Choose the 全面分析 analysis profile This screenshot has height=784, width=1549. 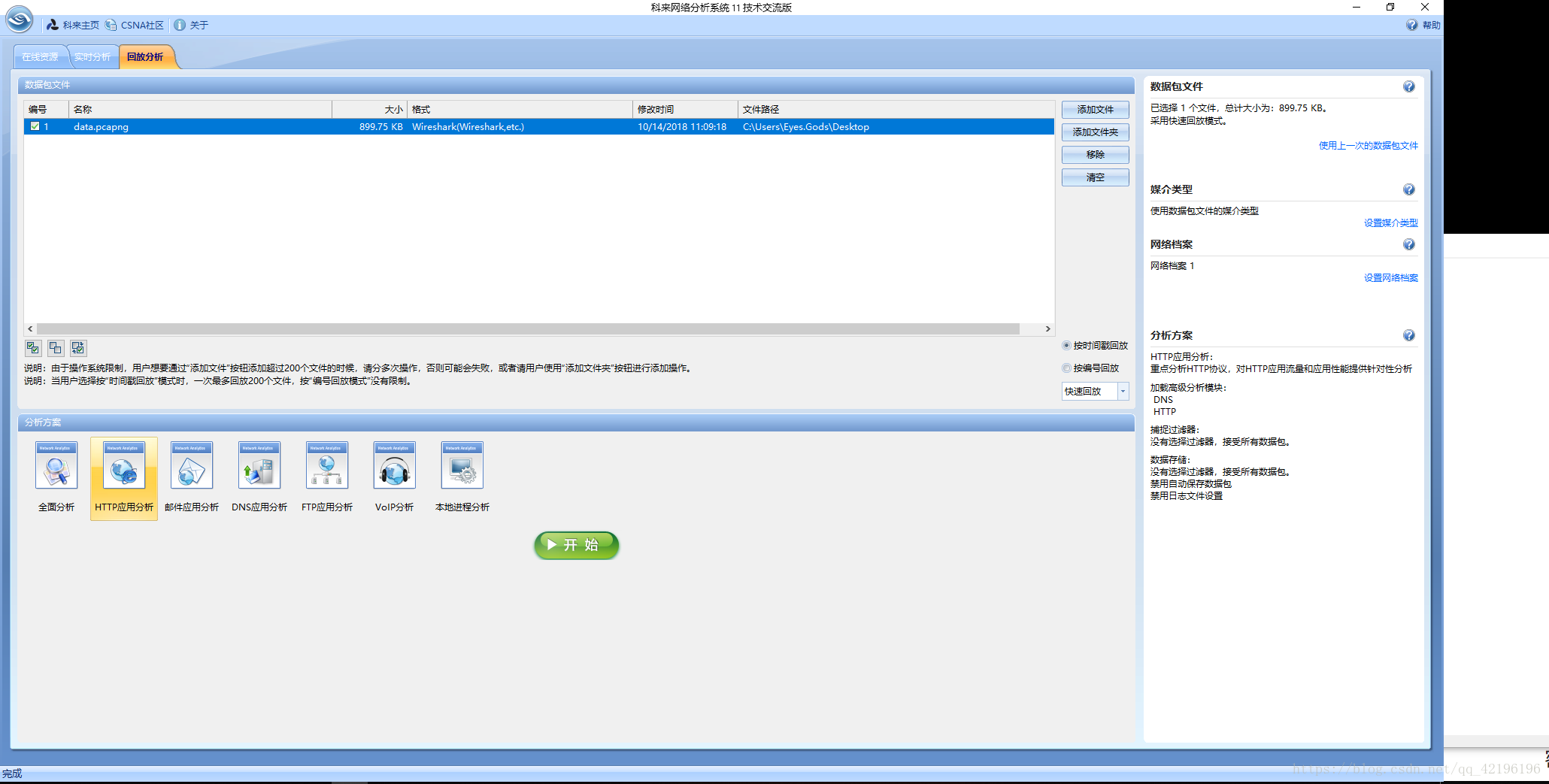(x=56, y=477)
